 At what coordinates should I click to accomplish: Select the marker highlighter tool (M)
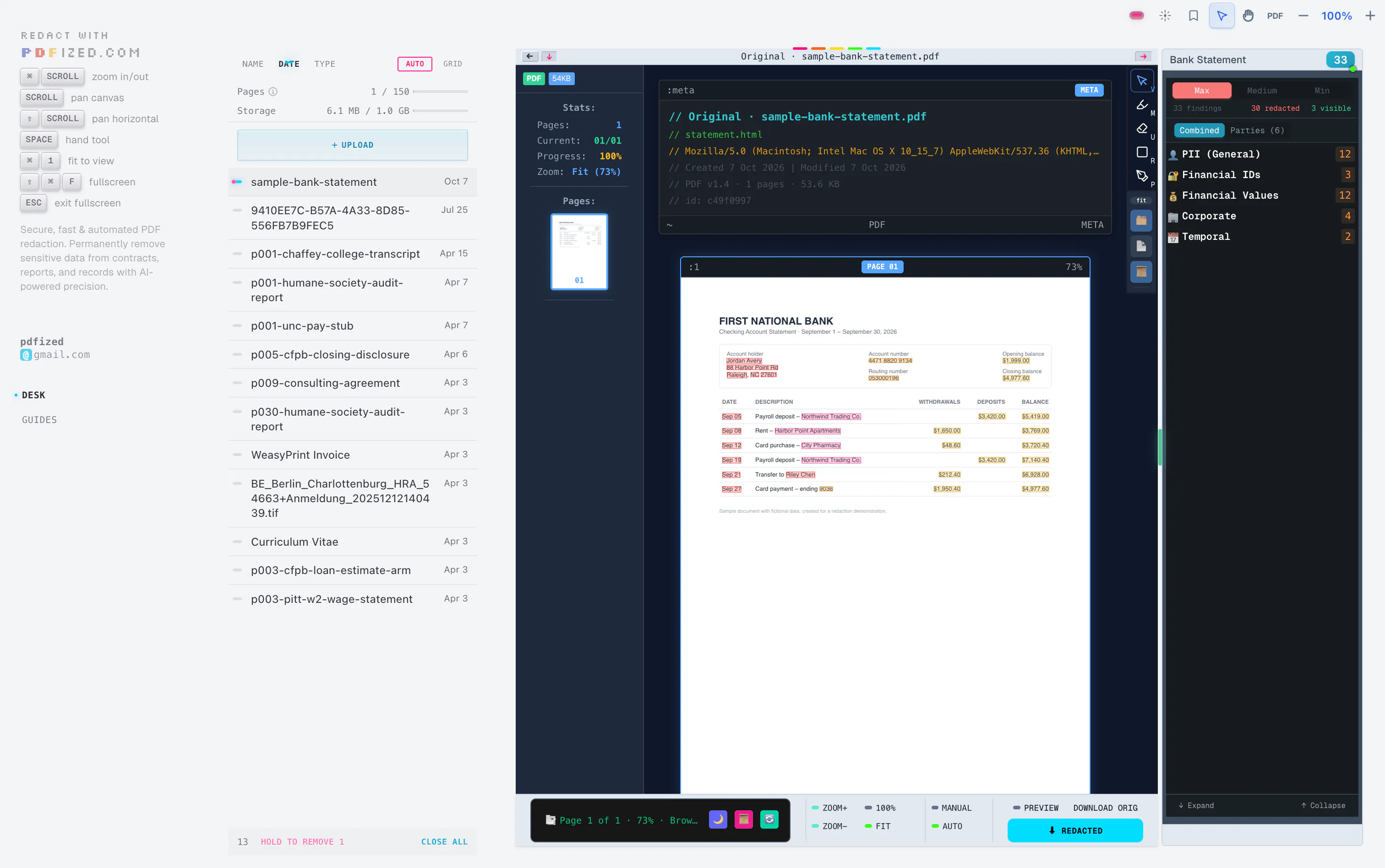[x=1141, y=104]
